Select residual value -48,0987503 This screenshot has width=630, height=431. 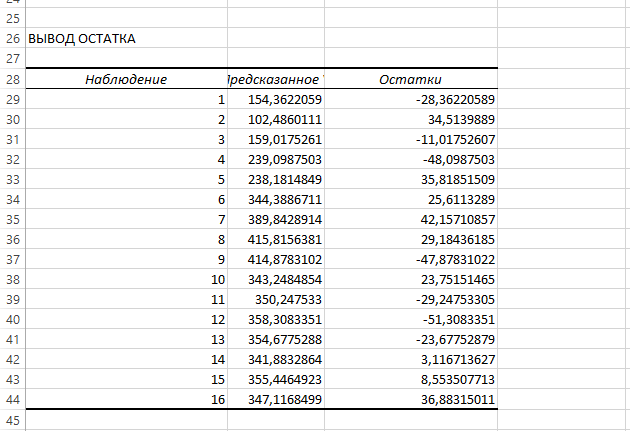(411, 159)
